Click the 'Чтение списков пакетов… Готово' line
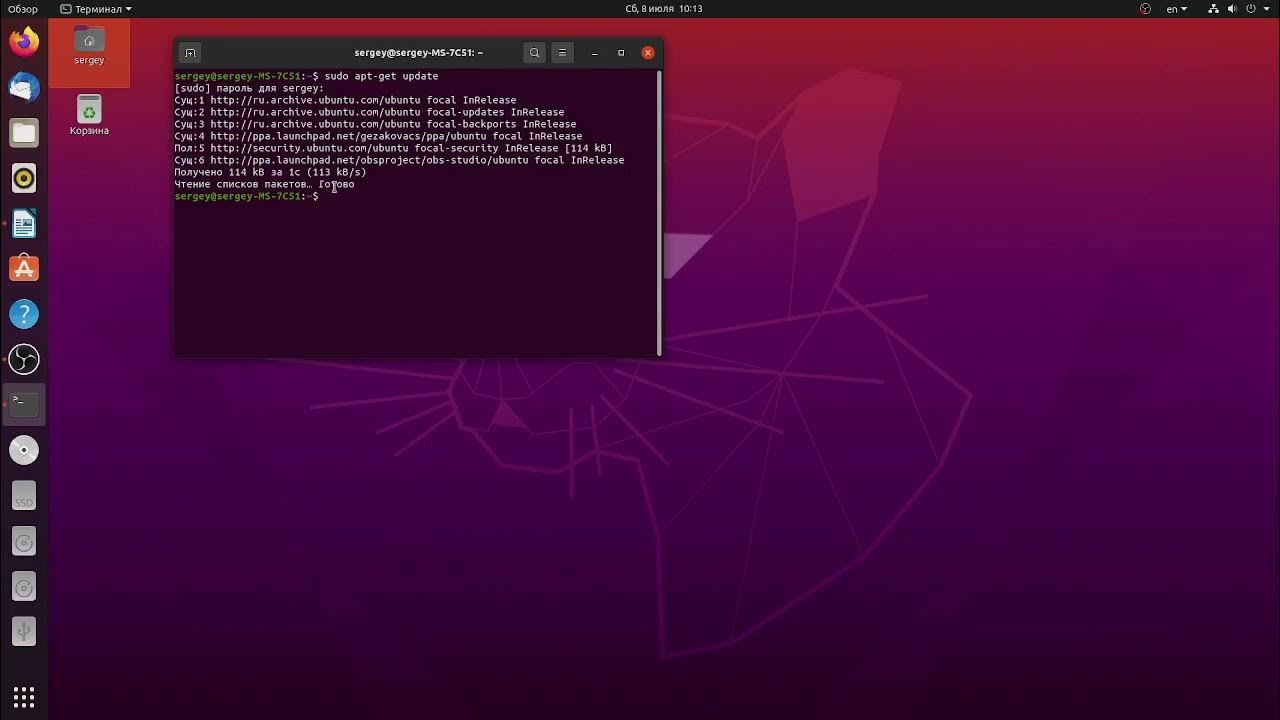The height and width of the screenshot is (720, 1280). pos(264,184)
